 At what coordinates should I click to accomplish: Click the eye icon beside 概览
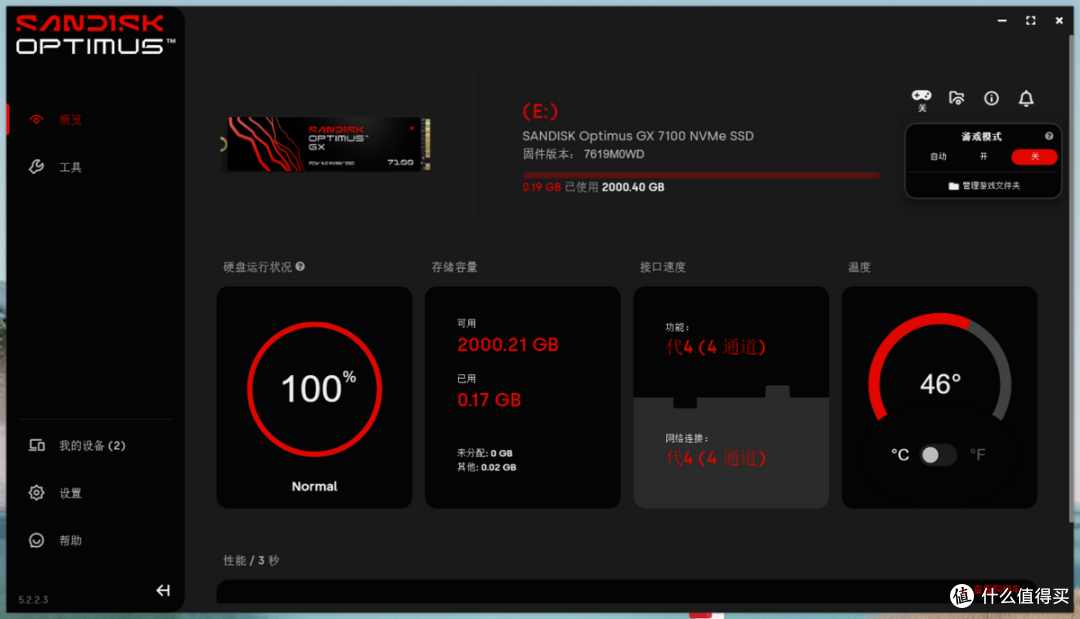(37, 120)
